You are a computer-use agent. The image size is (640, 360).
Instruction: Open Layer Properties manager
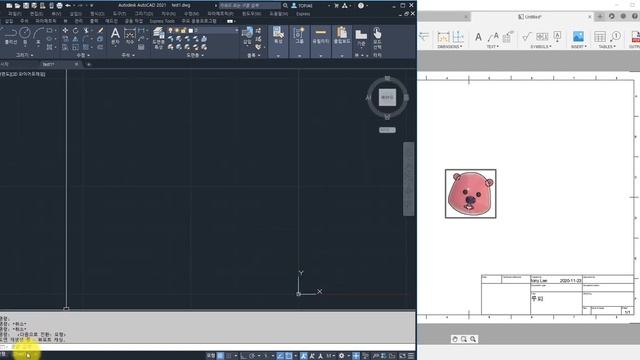click(x=158, y=38)
